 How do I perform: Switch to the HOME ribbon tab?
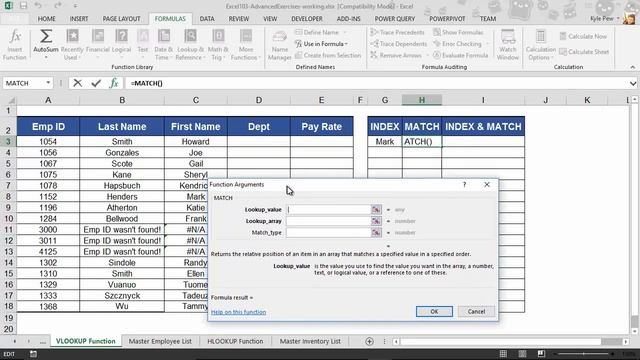point(47,19)
